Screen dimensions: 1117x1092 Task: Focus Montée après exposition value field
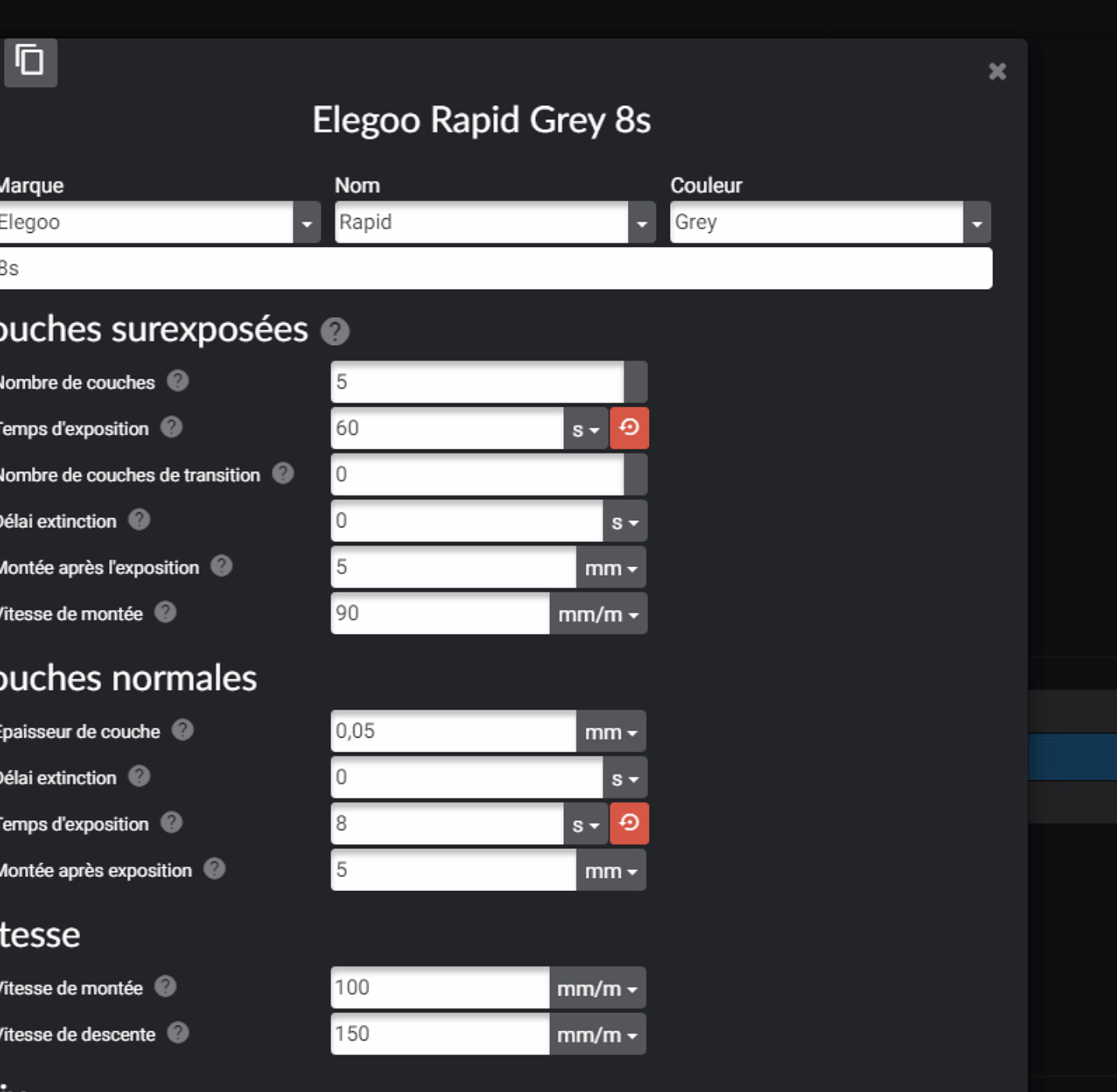click(453, 870)
